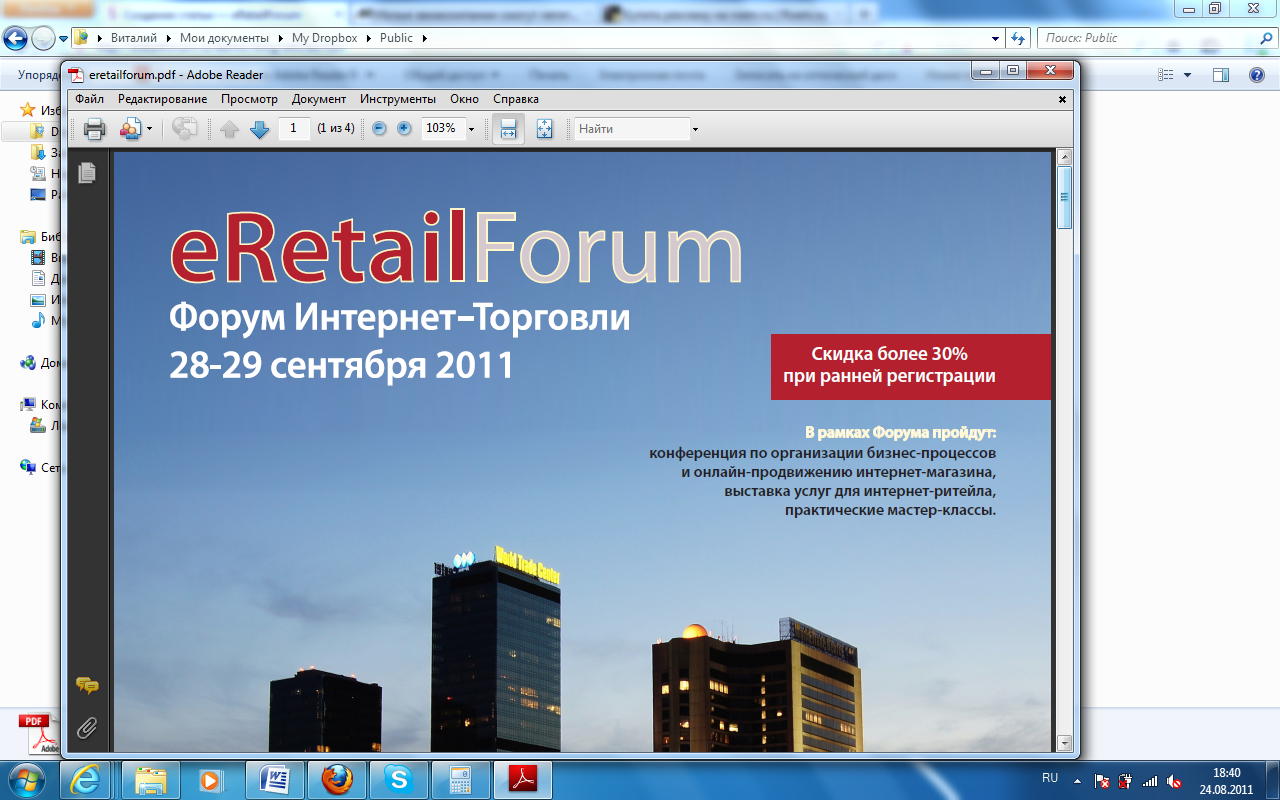Viewport: 1280px width, 800px height.
Task: Click the page number field showing 1
Action: pos(294,128)
